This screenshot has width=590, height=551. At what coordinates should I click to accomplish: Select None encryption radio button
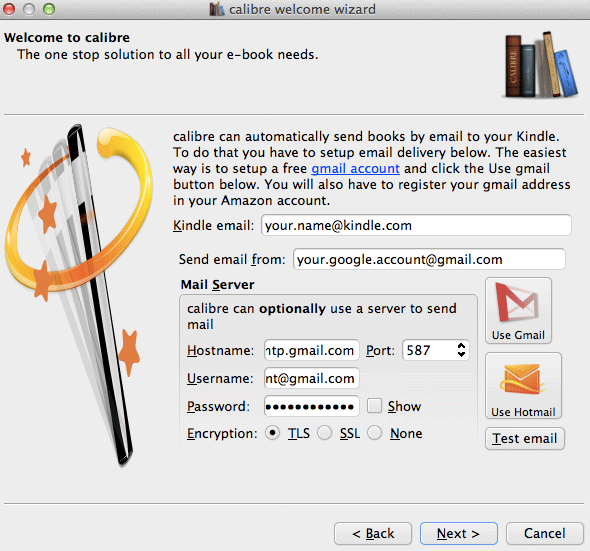[374, 433]
